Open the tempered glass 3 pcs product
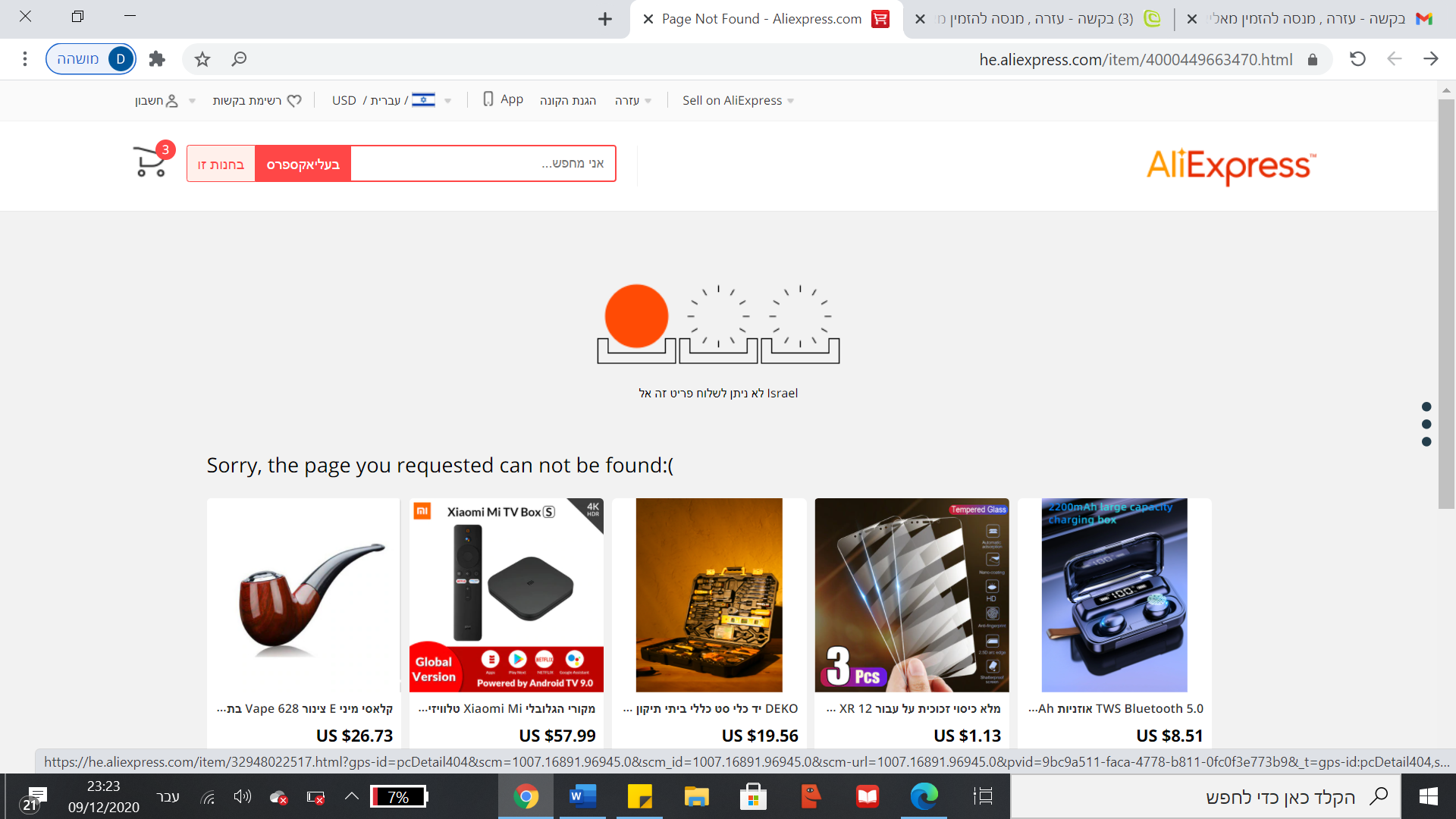 pyautogui.click(x=912, y=595)
